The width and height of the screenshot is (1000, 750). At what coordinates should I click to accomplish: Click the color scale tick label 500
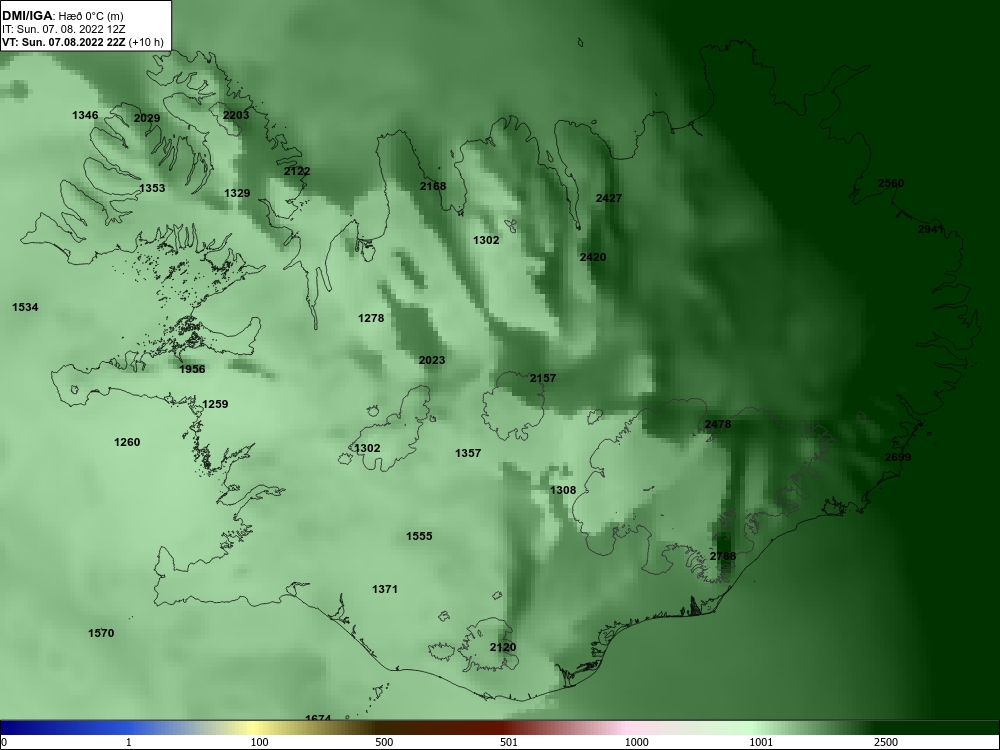(384, 742)
